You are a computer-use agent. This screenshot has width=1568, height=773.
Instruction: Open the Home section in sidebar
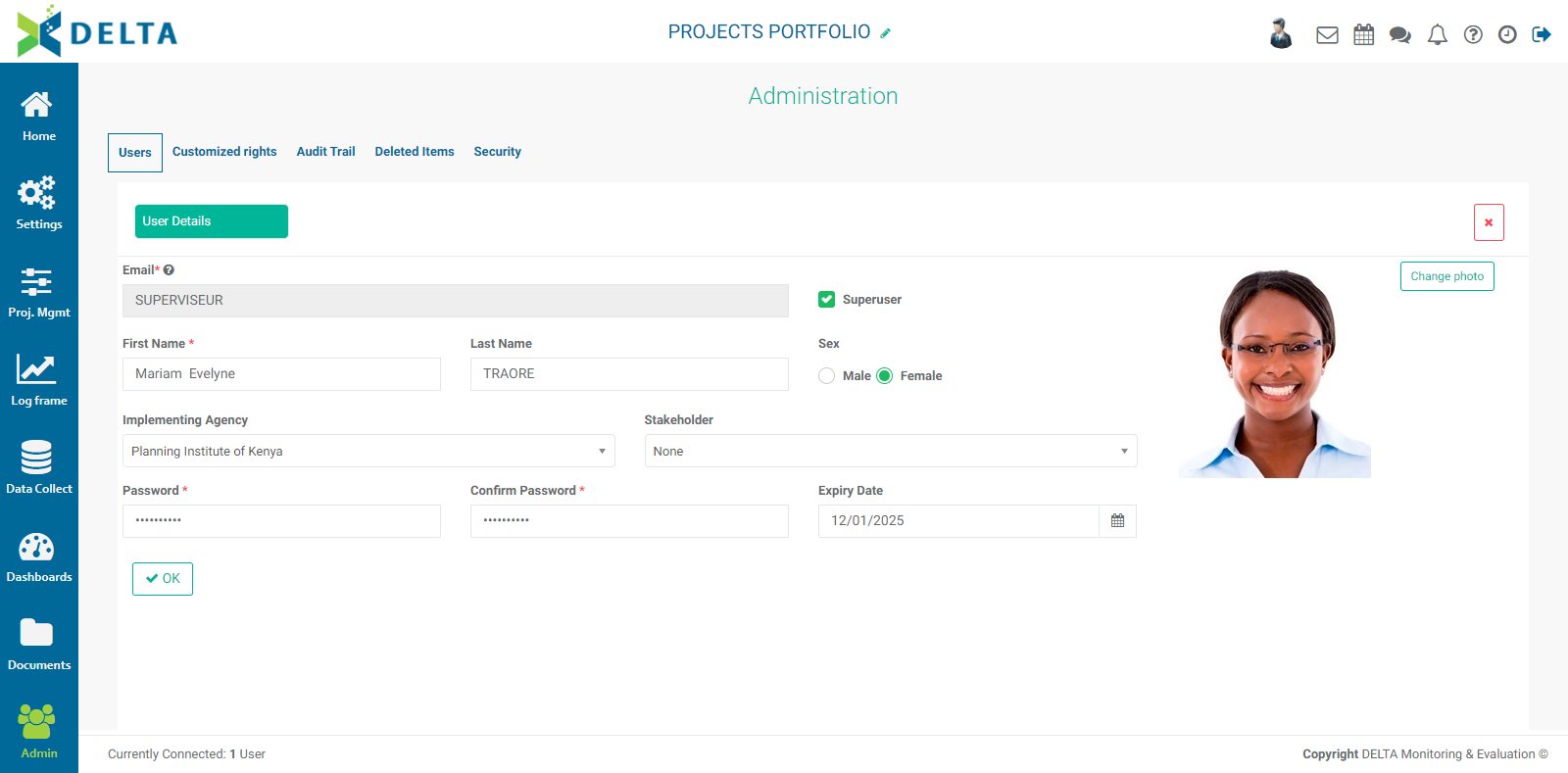(38, 117)
